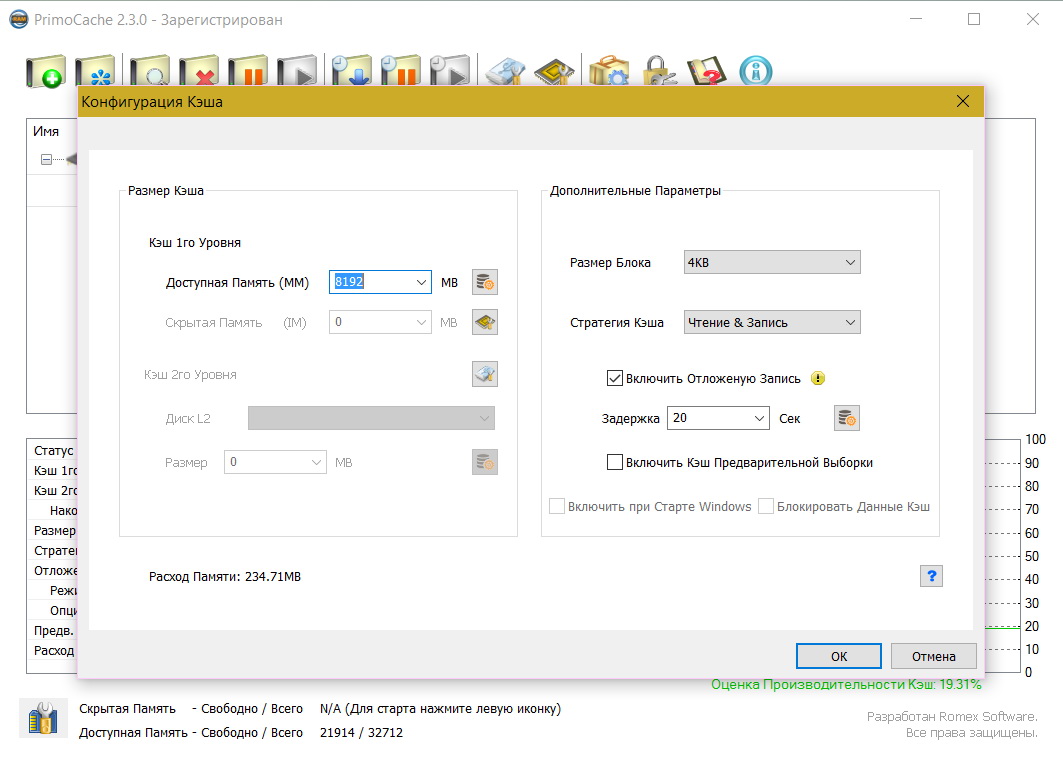Open the Задержка 20 seconds dropdown
This screenshot has width=1063, height=758.
click(759, 418)
